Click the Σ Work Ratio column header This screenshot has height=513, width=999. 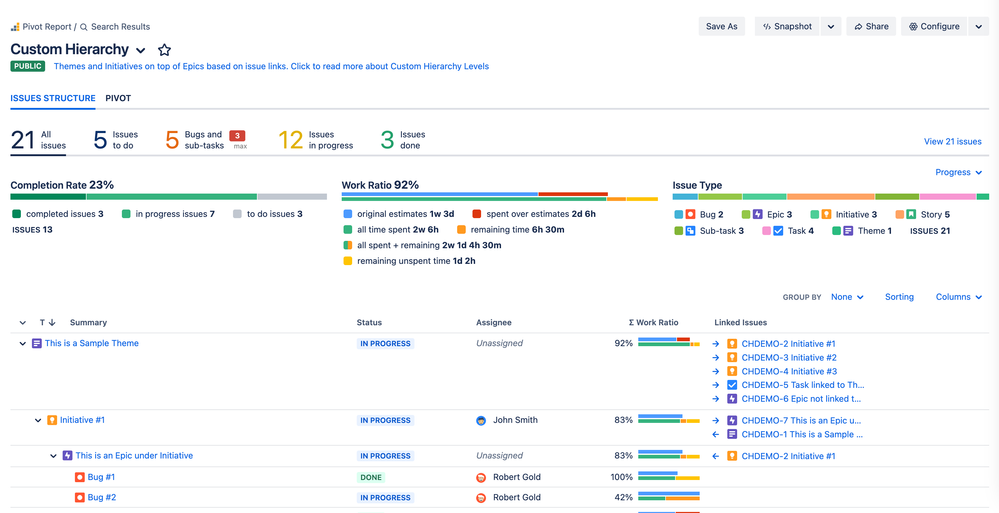click(x=653, y=322)
